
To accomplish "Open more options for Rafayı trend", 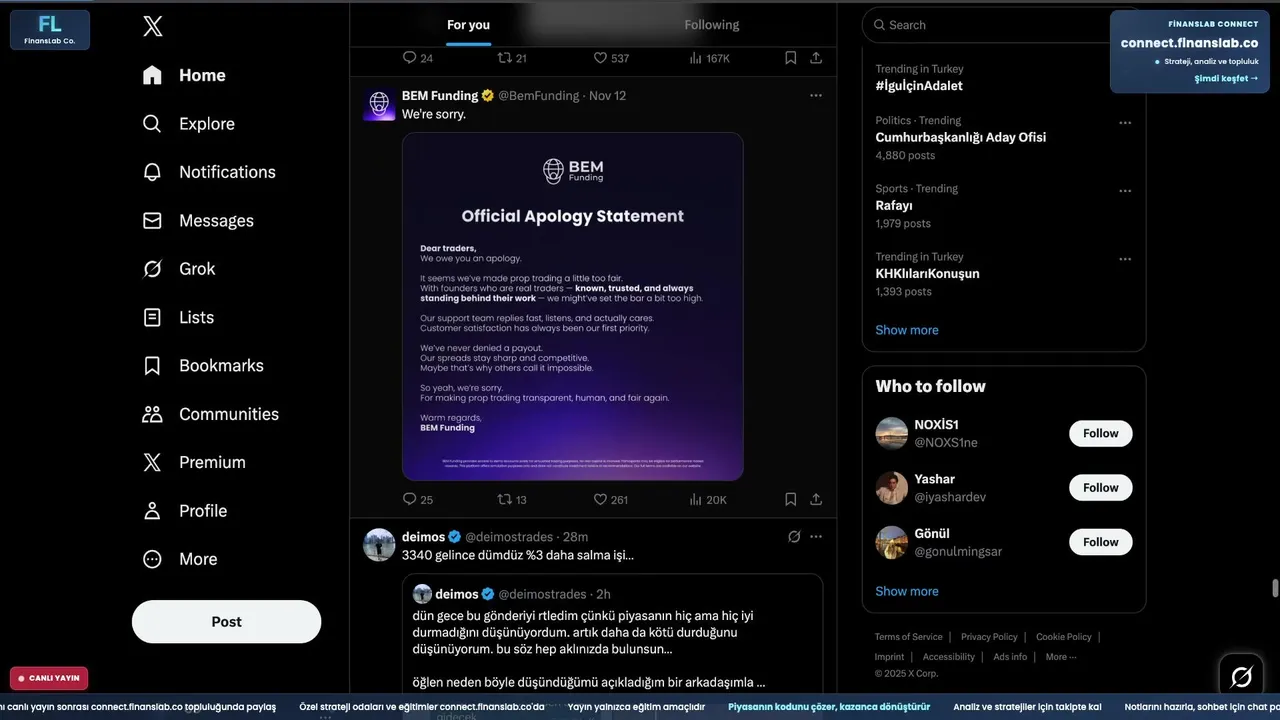I will (x=1125, y=191).
